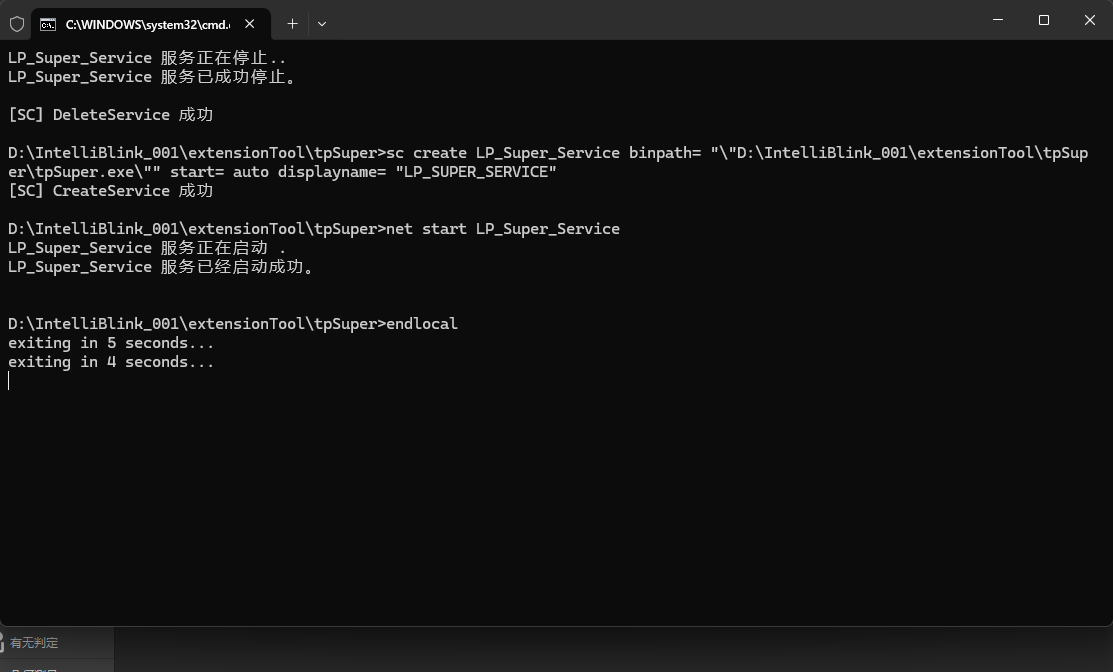Click the "exiting in 4 seconds..." line
The image size is (1113, 672).
(111, 362)
